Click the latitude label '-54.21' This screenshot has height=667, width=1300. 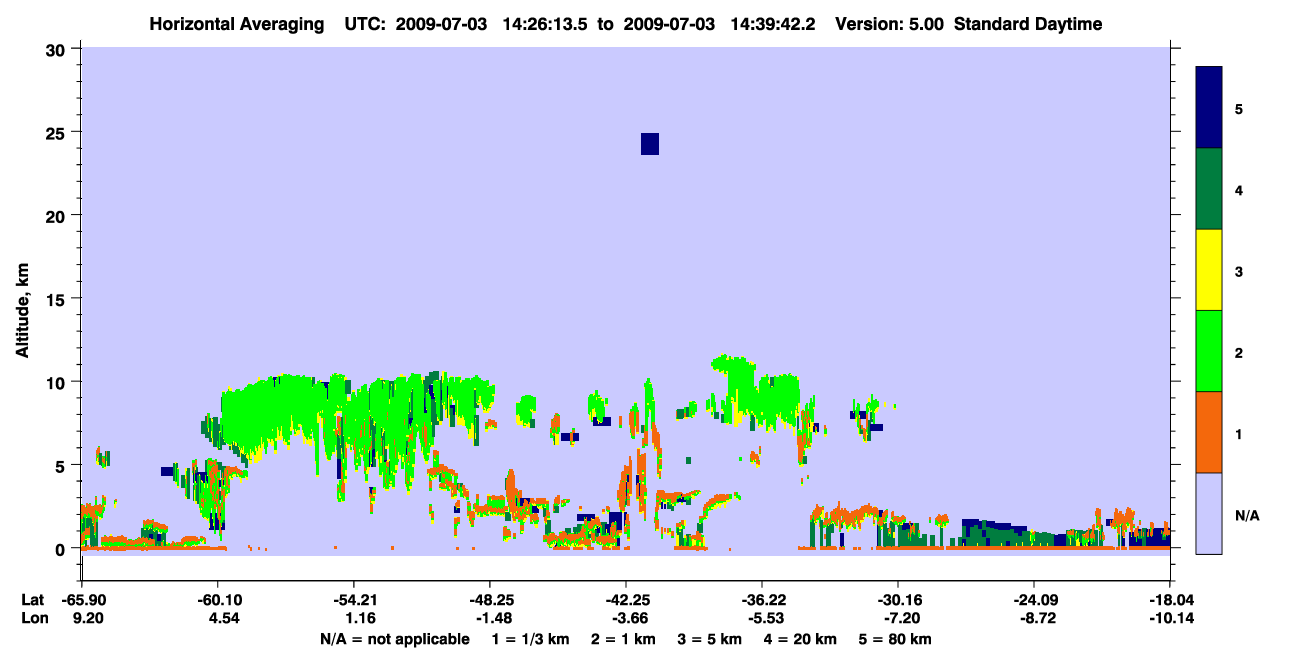(x=353, y=600)
